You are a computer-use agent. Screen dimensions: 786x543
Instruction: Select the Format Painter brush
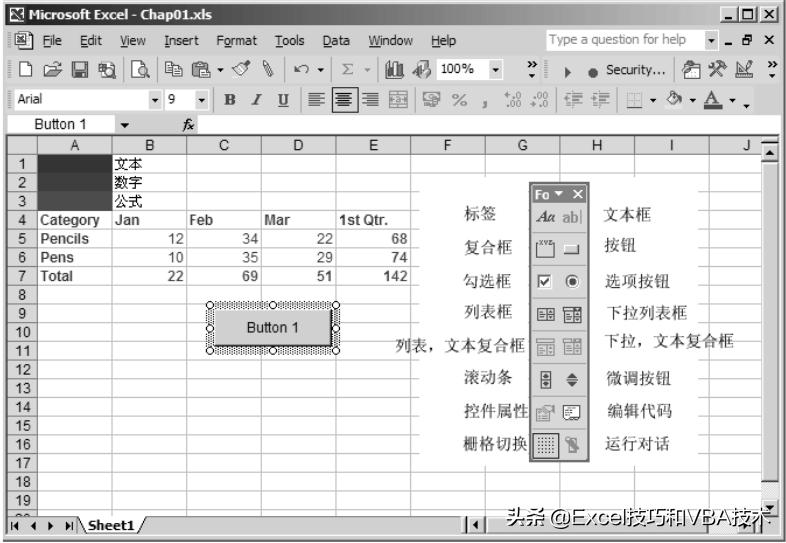click(x=241, y=69)
